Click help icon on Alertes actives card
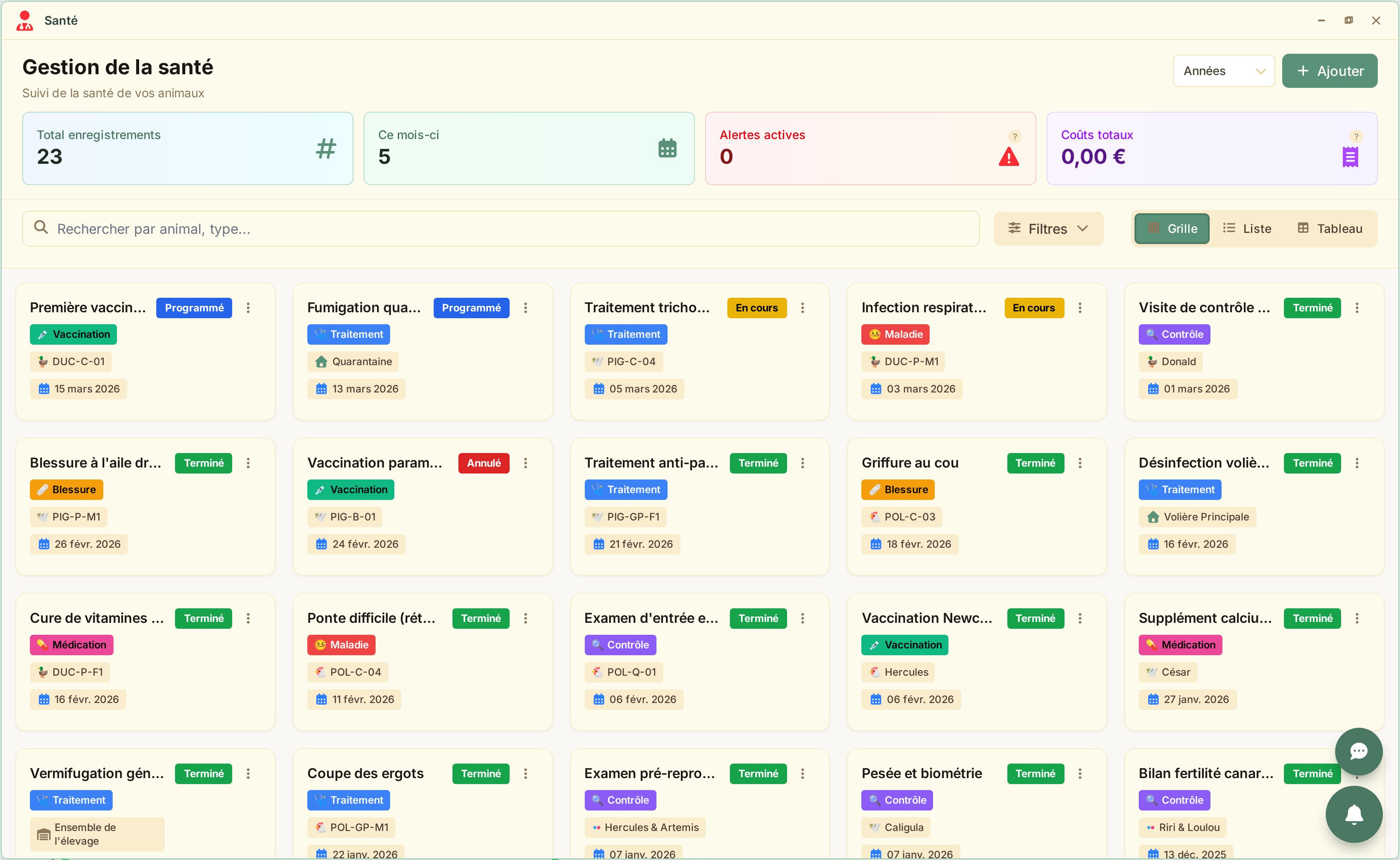Screen dimensions: 1400x860 click(1014, 137)
